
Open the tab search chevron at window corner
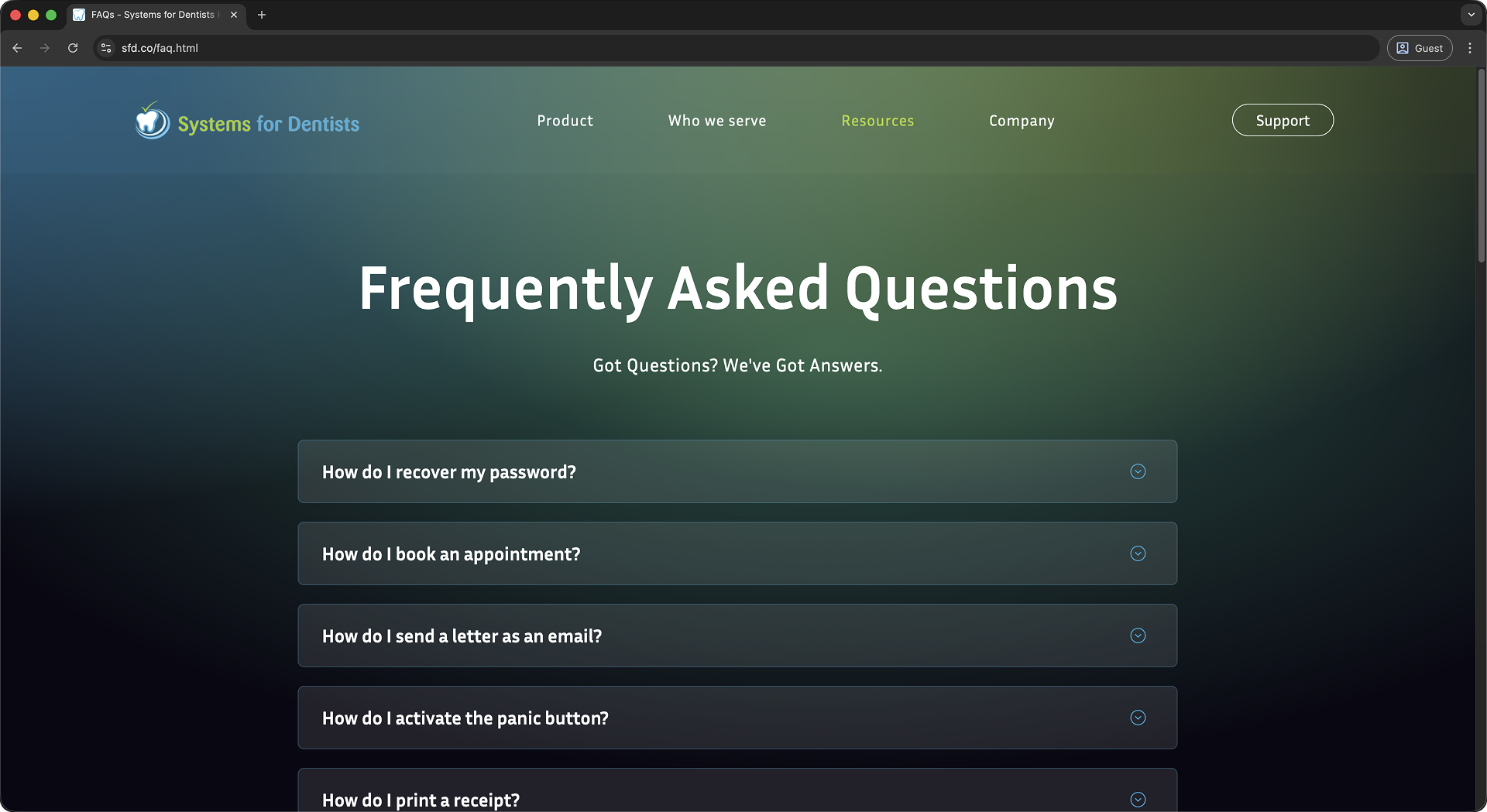1471,15
